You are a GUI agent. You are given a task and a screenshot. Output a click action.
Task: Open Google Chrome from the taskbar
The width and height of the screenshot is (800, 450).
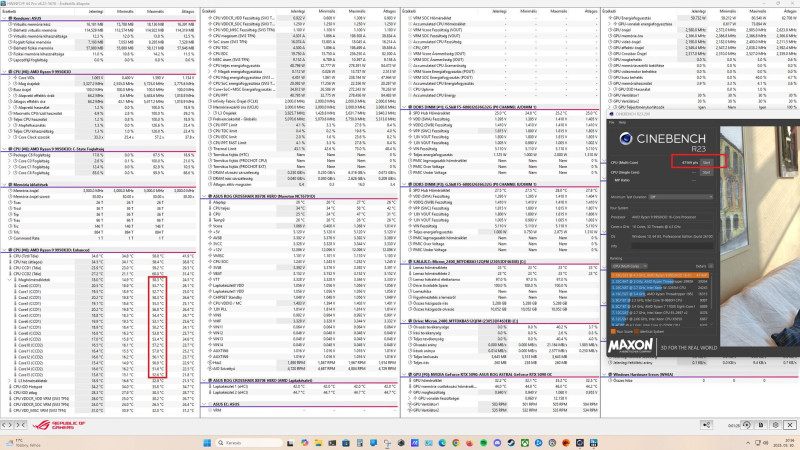(456, 443)
